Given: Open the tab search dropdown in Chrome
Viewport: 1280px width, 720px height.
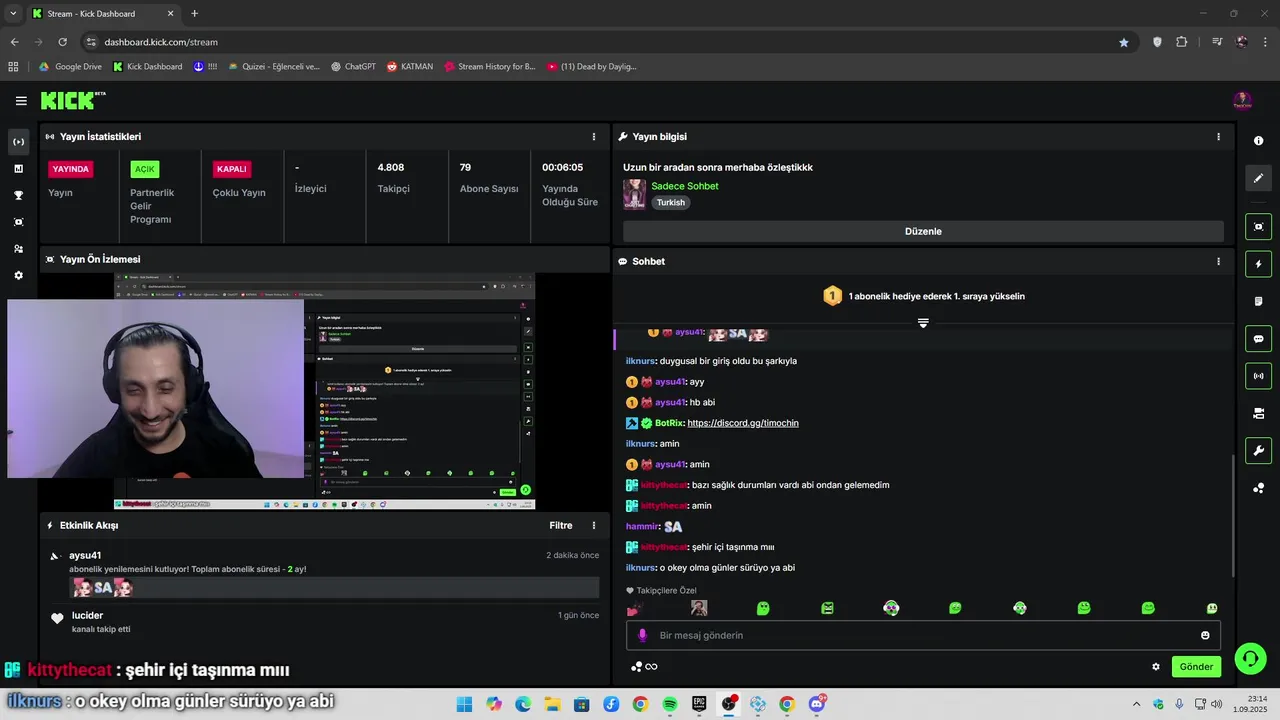Looking at the screenshot, I should (x=13, y=13).
